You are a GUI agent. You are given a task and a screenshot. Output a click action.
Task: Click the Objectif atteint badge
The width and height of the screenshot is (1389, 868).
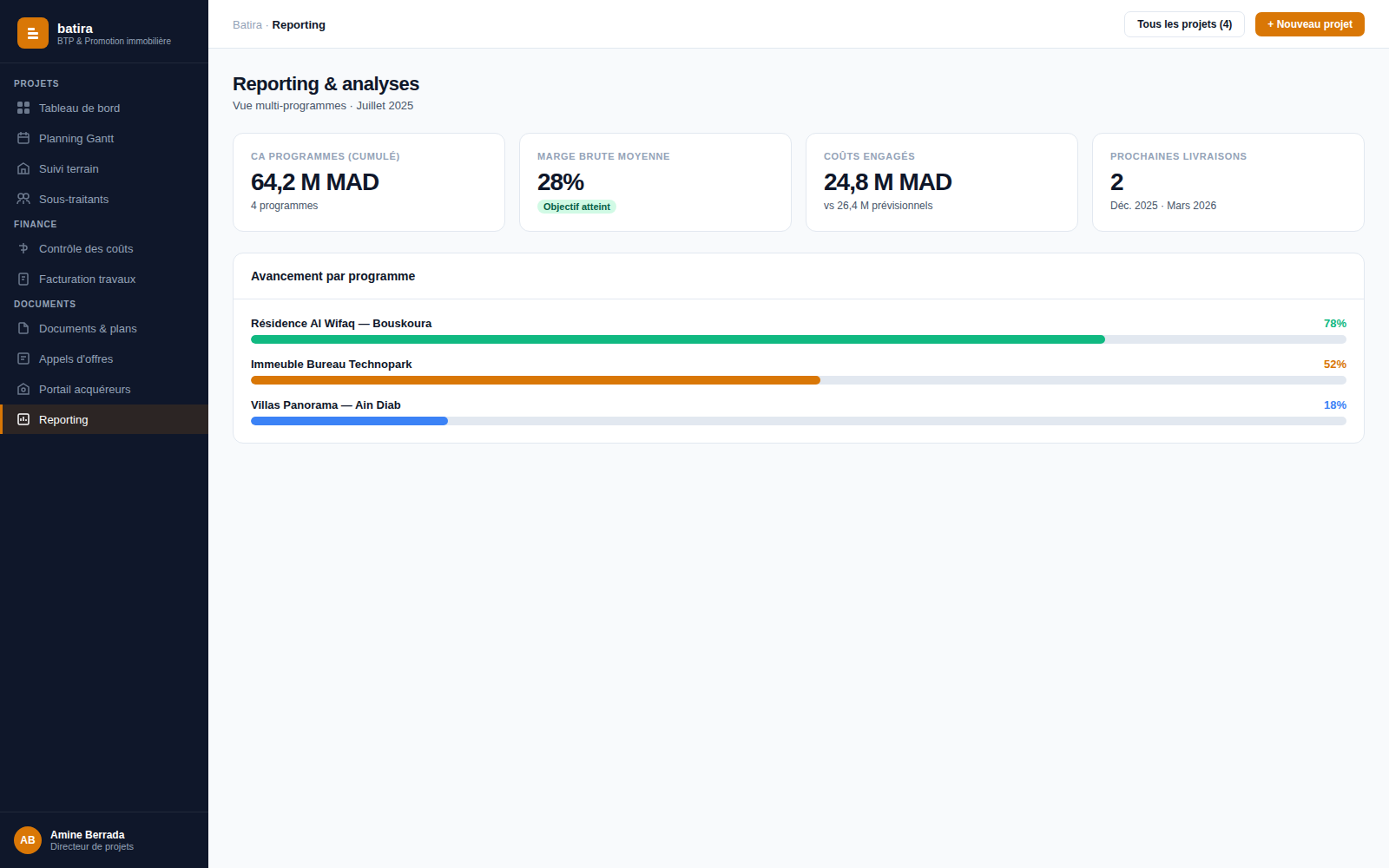pos(576,207)
